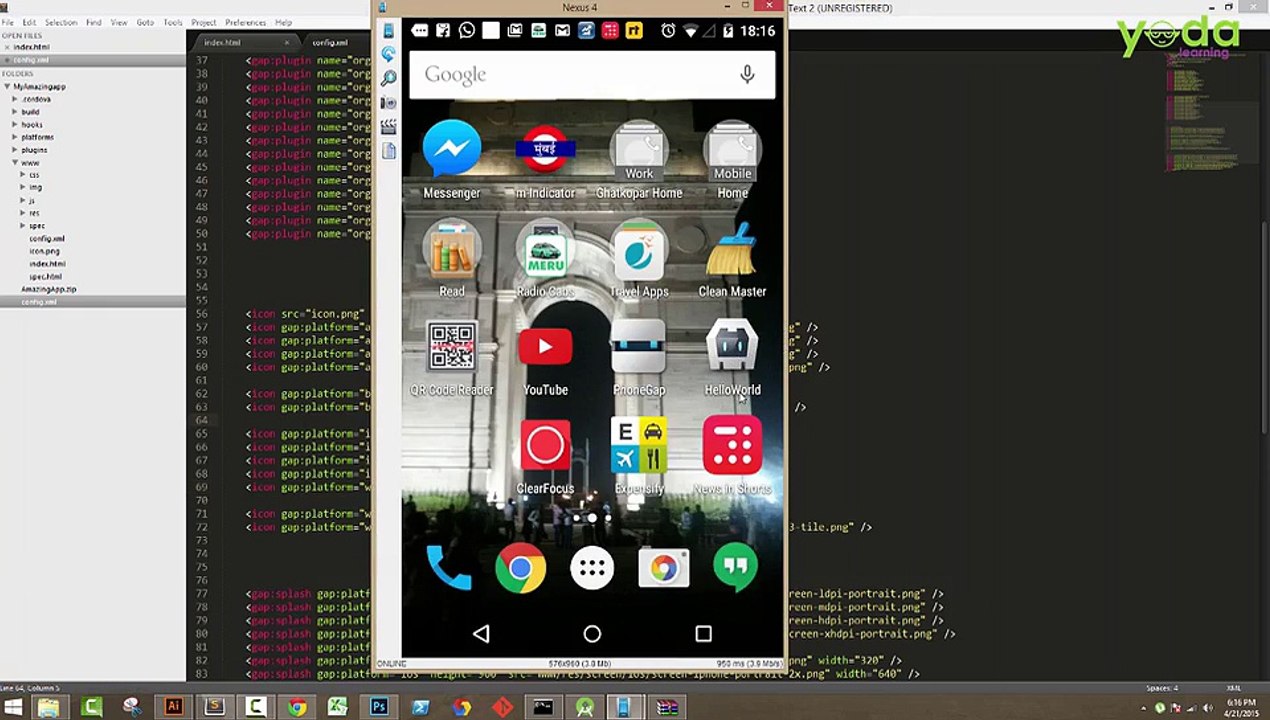Viewport: 1270px width, 720px height.
Task: Open the Mobile Home contact shortcut
Action: 732,151
